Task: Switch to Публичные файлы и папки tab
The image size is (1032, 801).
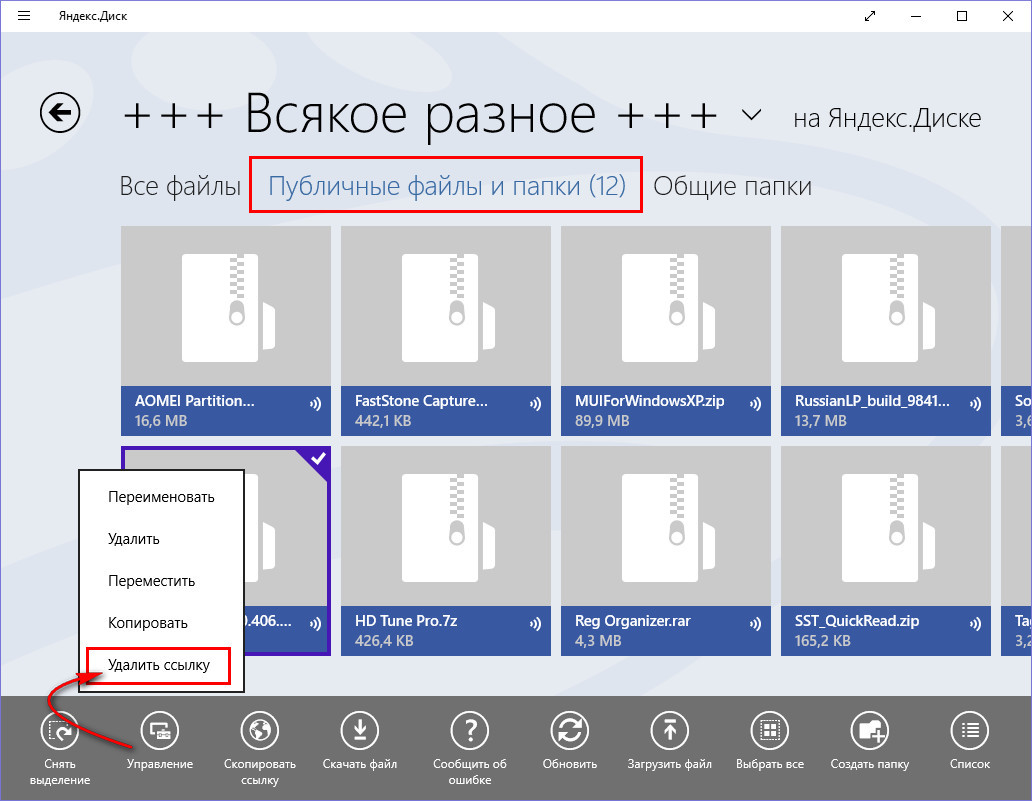Action: (446, 186)
